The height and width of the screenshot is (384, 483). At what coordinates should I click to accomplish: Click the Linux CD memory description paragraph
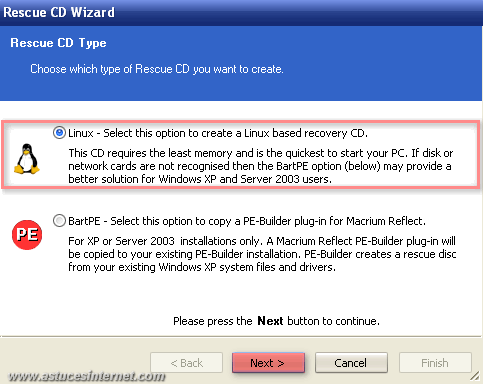pyautogui.click(x=261, y=166)
